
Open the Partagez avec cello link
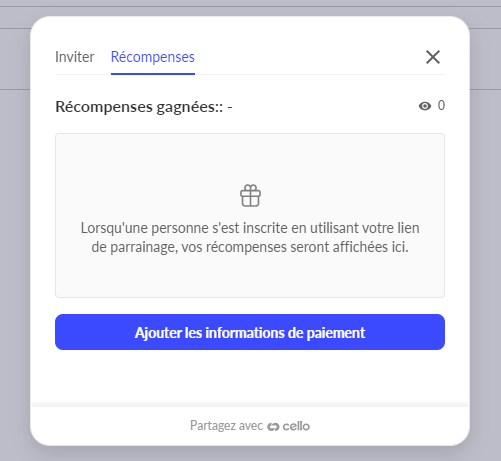pos(250,426)
